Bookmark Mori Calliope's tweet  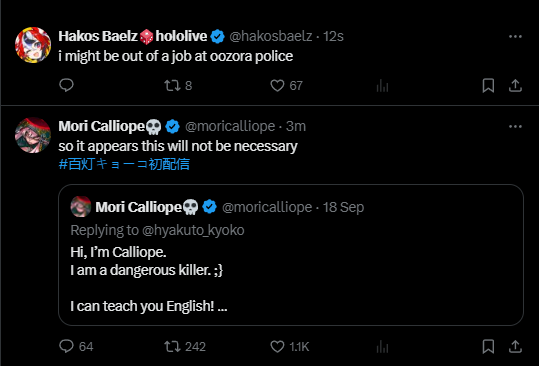tap(488, 346)
